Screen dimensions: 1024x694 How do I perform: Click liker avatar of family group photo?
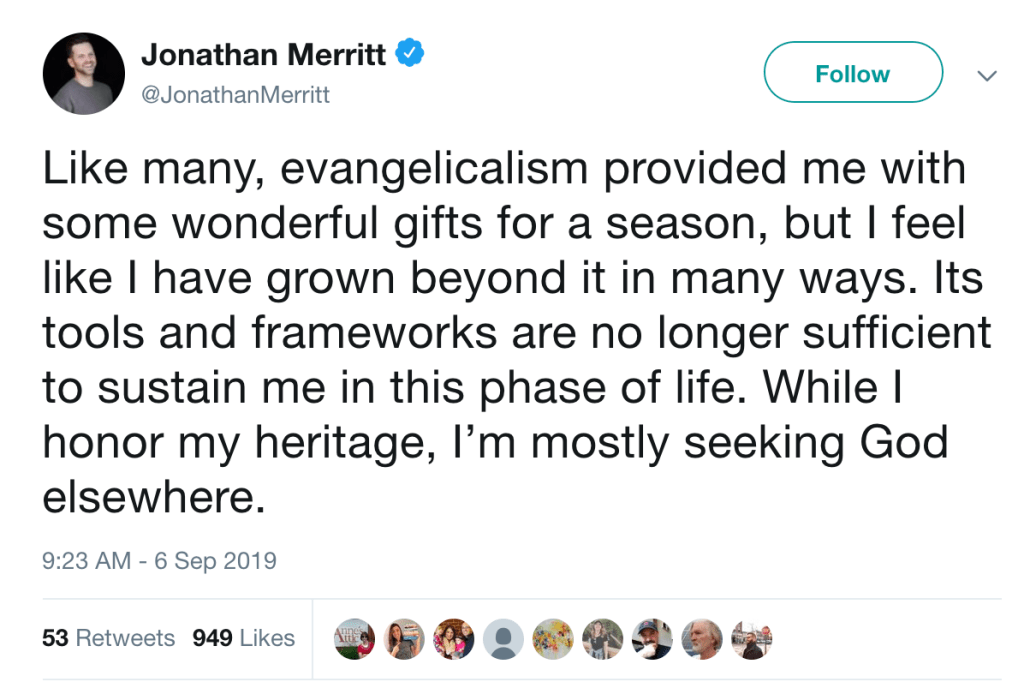tap(454, 639)
